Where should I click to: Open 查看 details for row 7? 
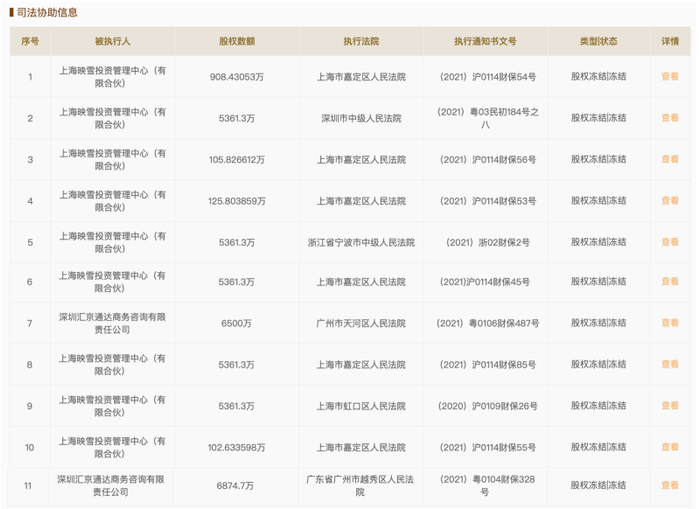point(670,323)
